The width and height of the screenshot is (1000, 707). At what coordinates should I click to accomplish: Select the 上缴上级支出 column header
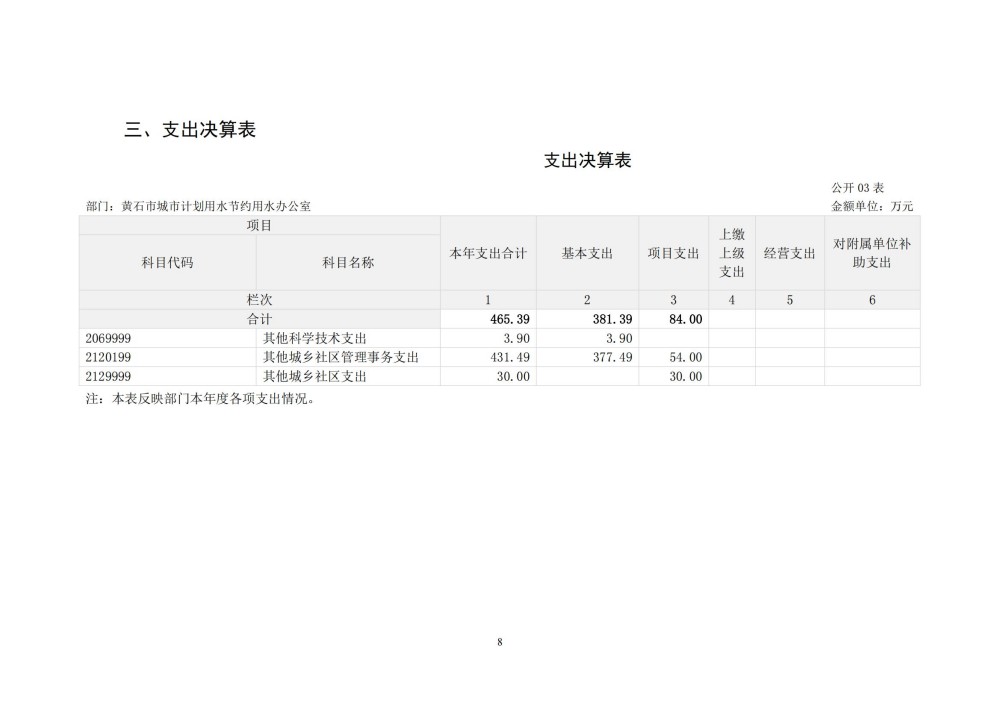(732, 253)
